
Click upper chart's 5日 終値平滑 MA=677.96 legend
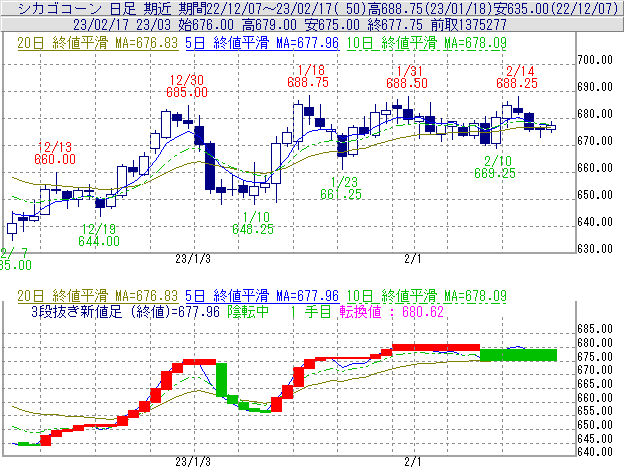(262, 43)
